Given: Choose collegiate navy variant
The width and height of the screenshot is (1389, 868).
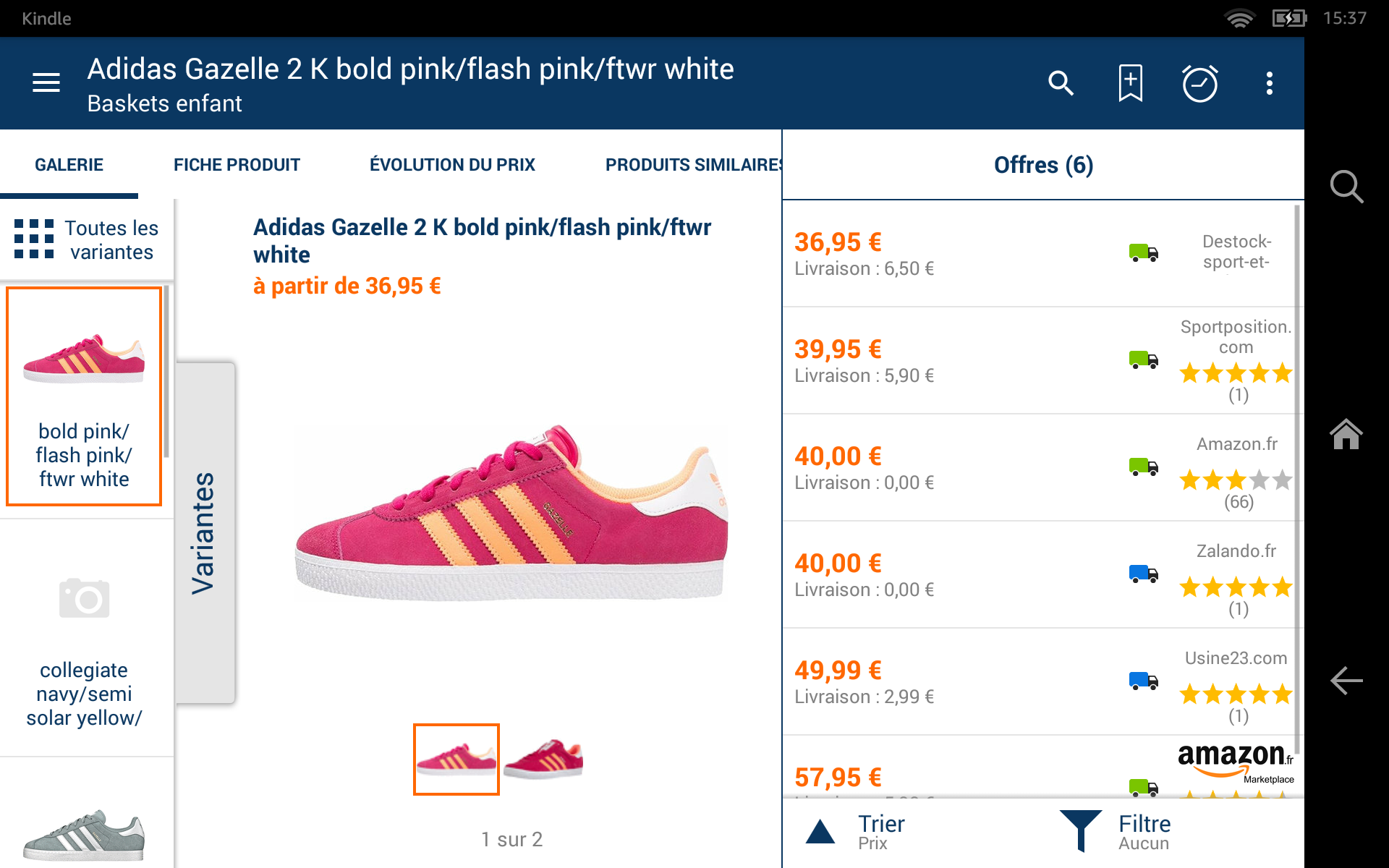Looking at the screenshot, I should (84, 638).
